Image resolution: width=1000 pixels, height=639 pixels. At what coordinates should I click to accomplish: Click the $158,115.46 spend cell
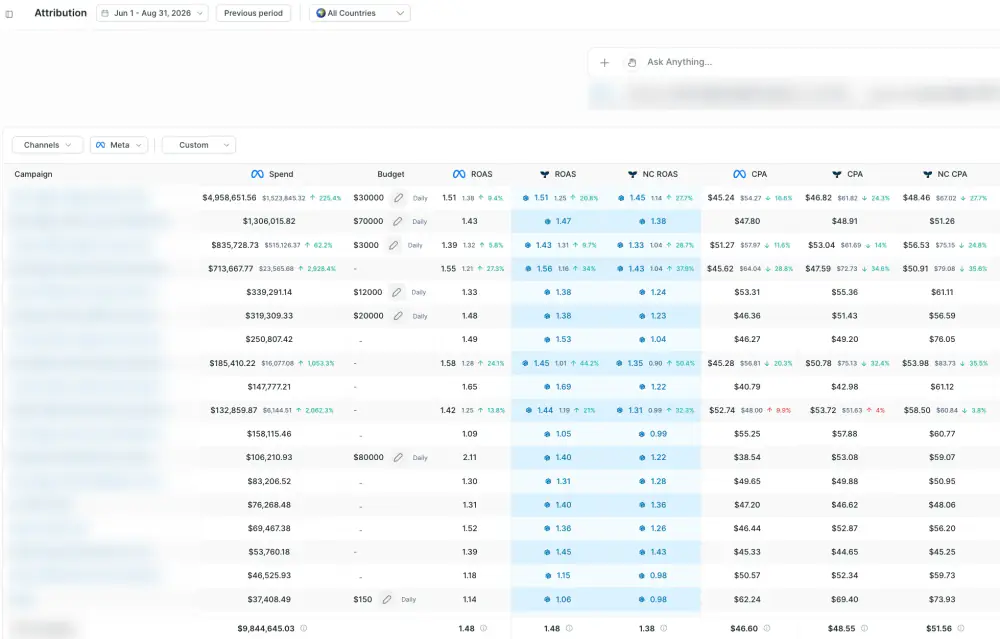coord(269,434)
